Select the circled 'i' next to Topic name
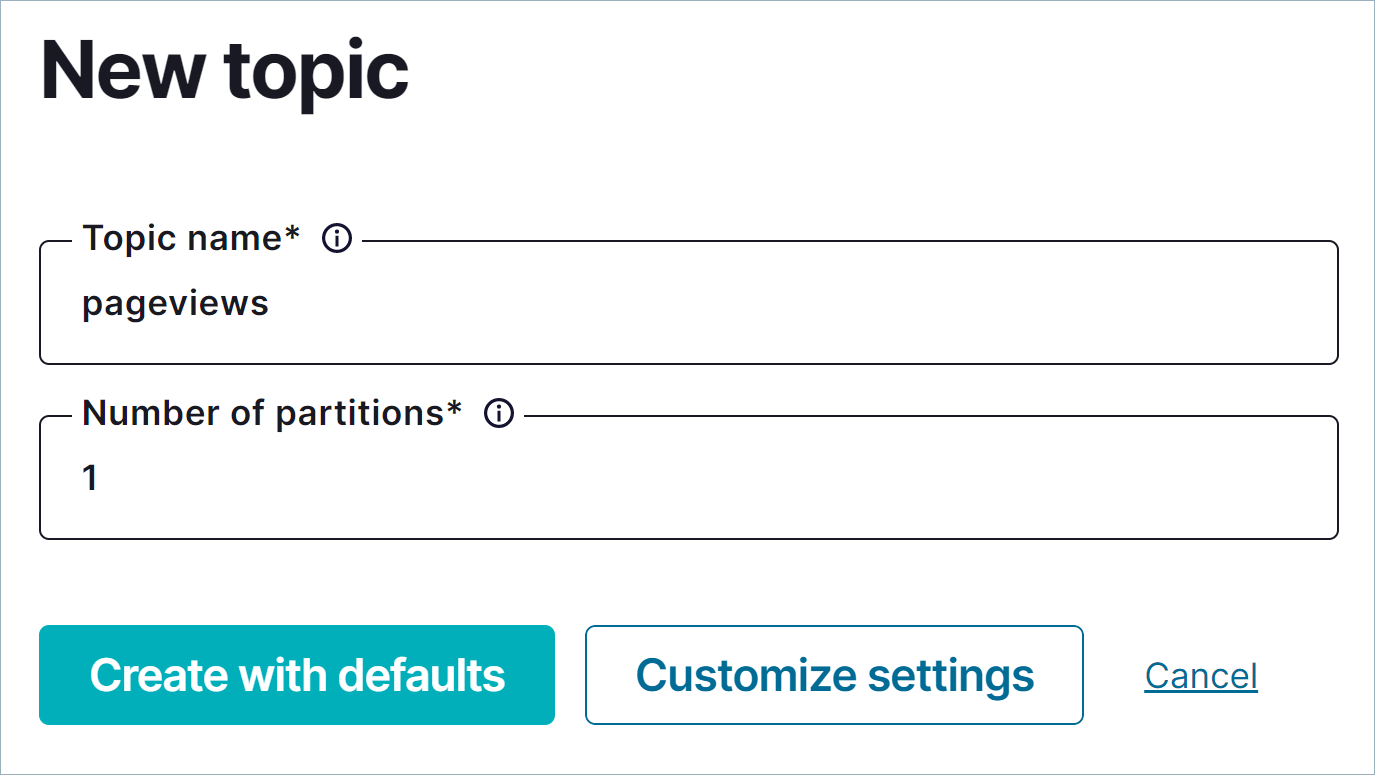Image resolution: width=1375 pixels, height=775 pixels. click(337, 239)
